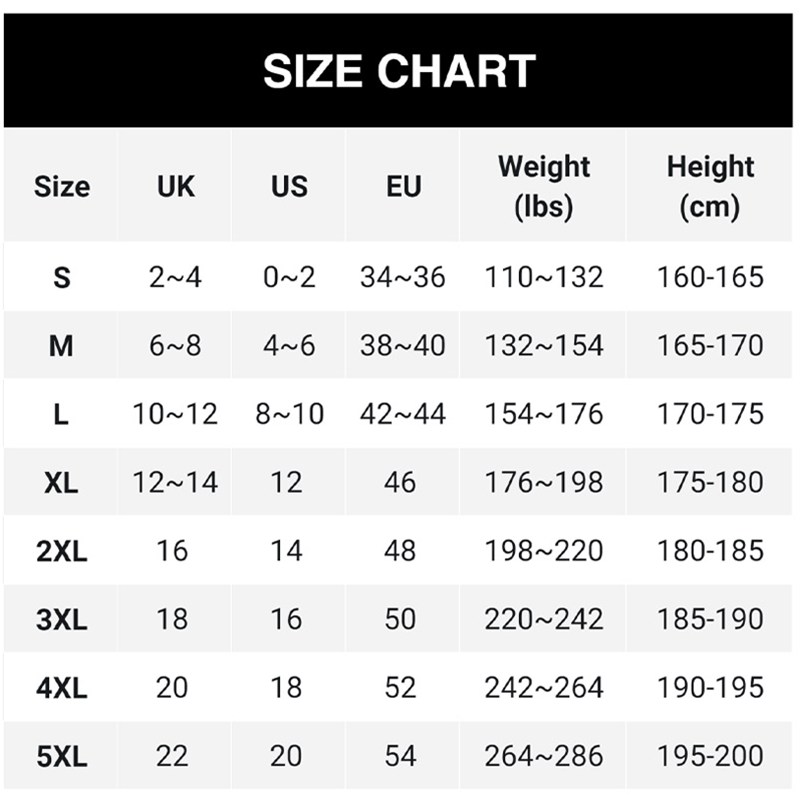Viewport: 800px width, 800px height.
Task: Select the M size row label
Action: (x=61, y=346)
